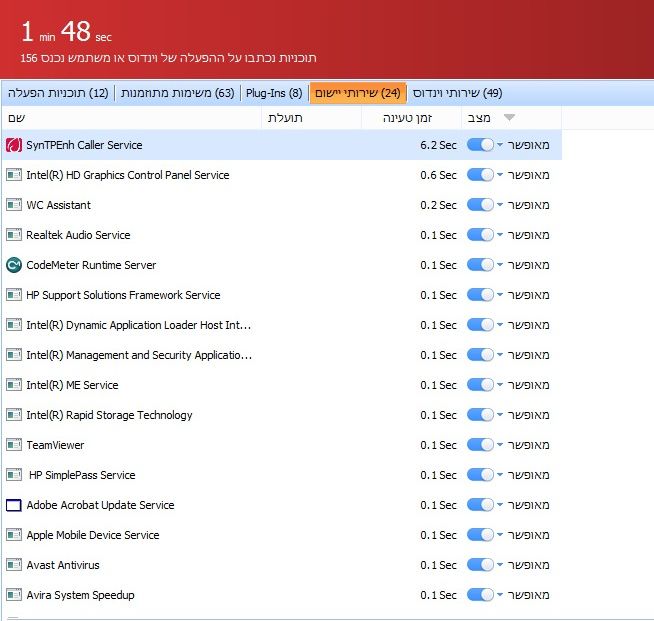Click the HP SimplePass Service icon
The width and height of the screenshot is (654, 621).
[14, 475]
